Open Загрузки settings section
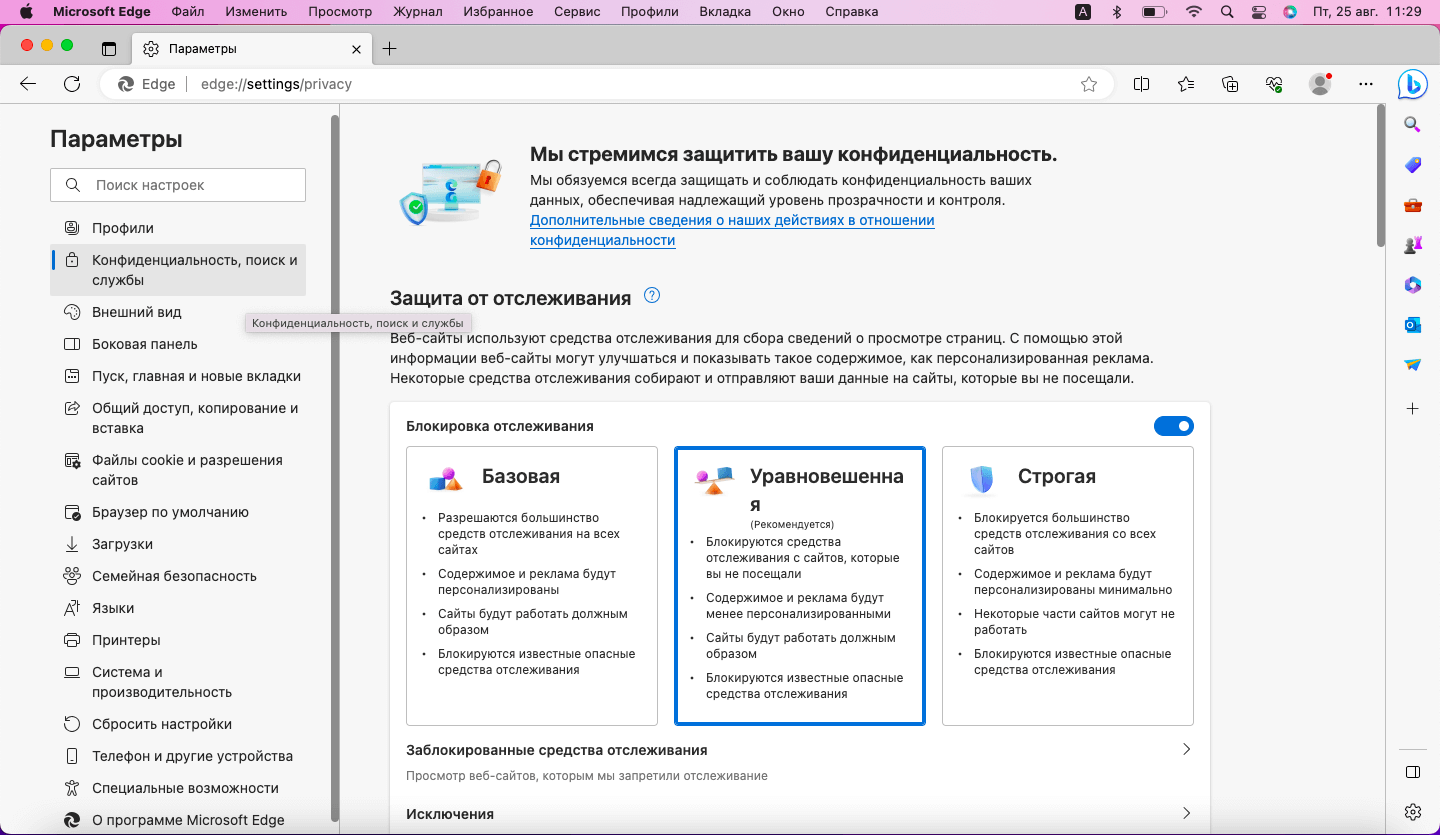The width and height of the screenshot is (1440, 835). (x=178, y=544)
